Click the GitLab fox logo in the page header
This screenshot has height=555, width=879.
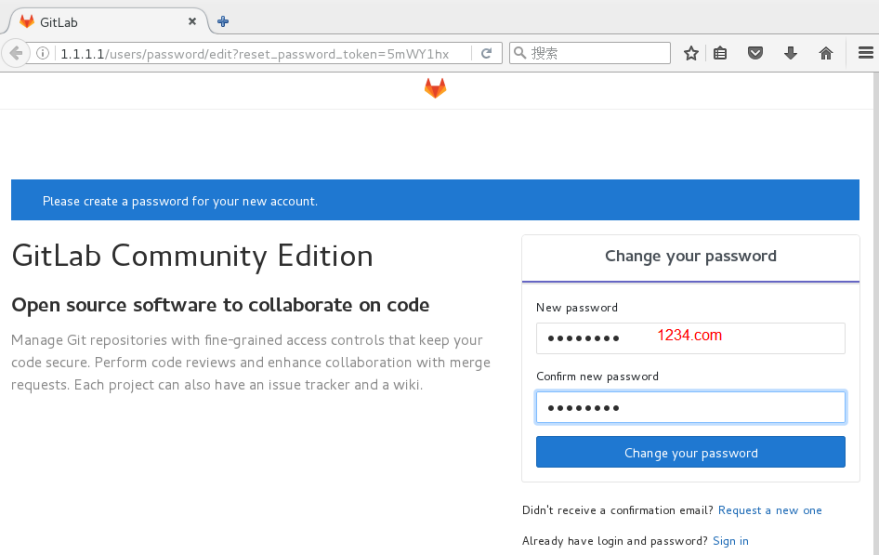(435, 88)
